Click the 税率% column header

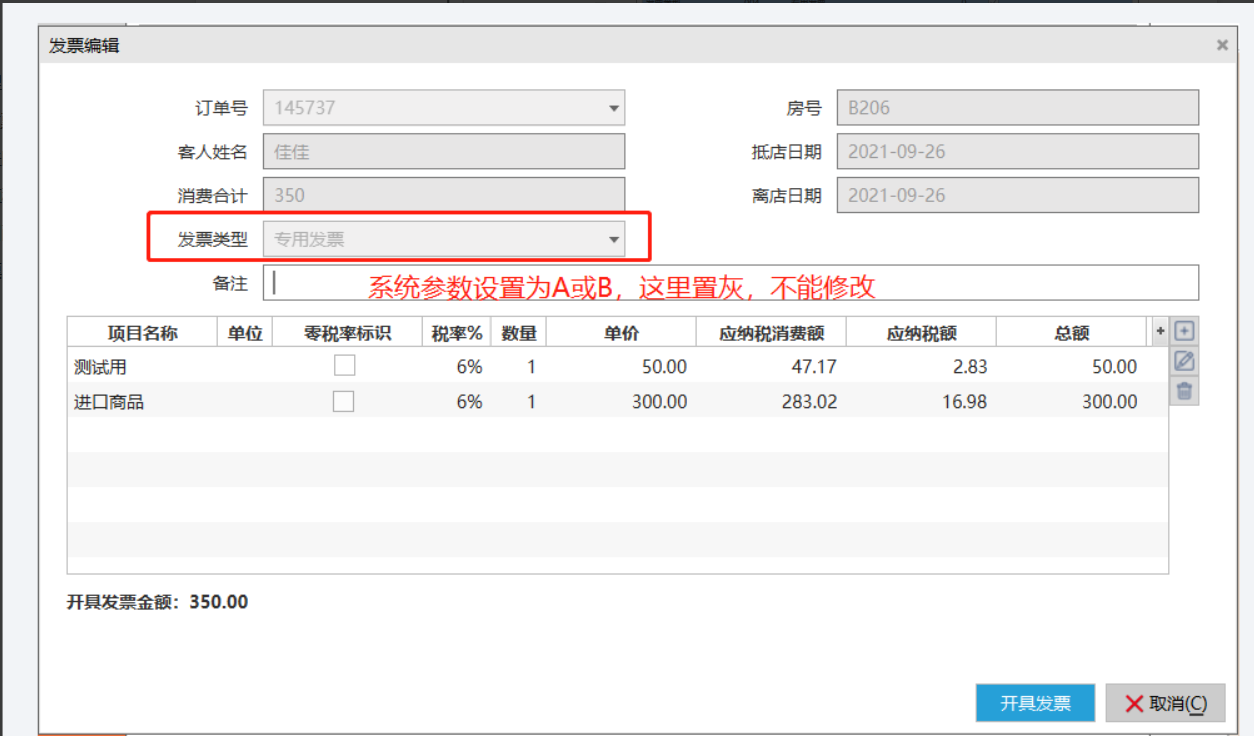(457, 333)
